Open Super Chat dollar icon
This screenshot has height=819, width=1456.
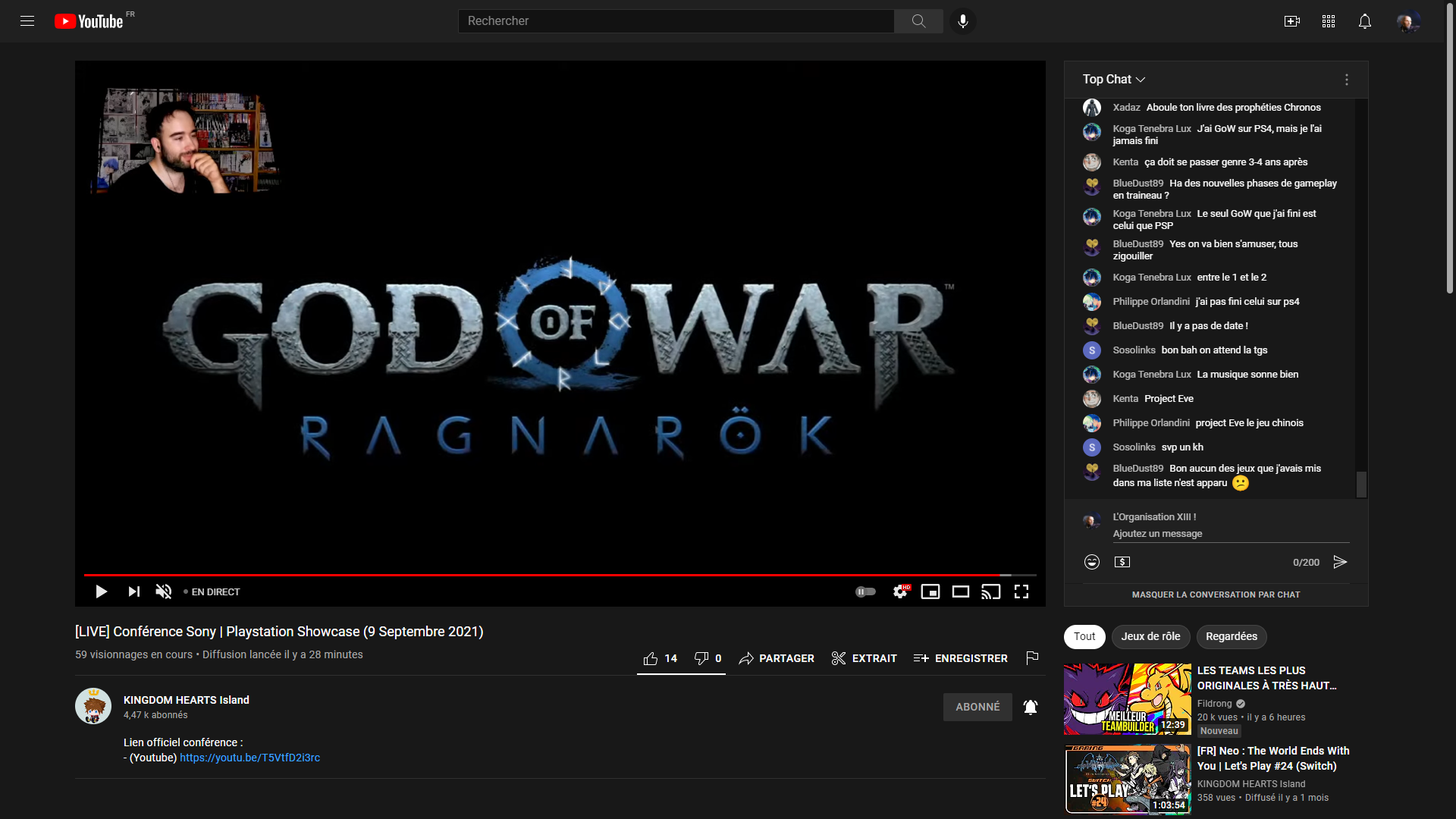pyautogui.click(x=1122, y=562)
